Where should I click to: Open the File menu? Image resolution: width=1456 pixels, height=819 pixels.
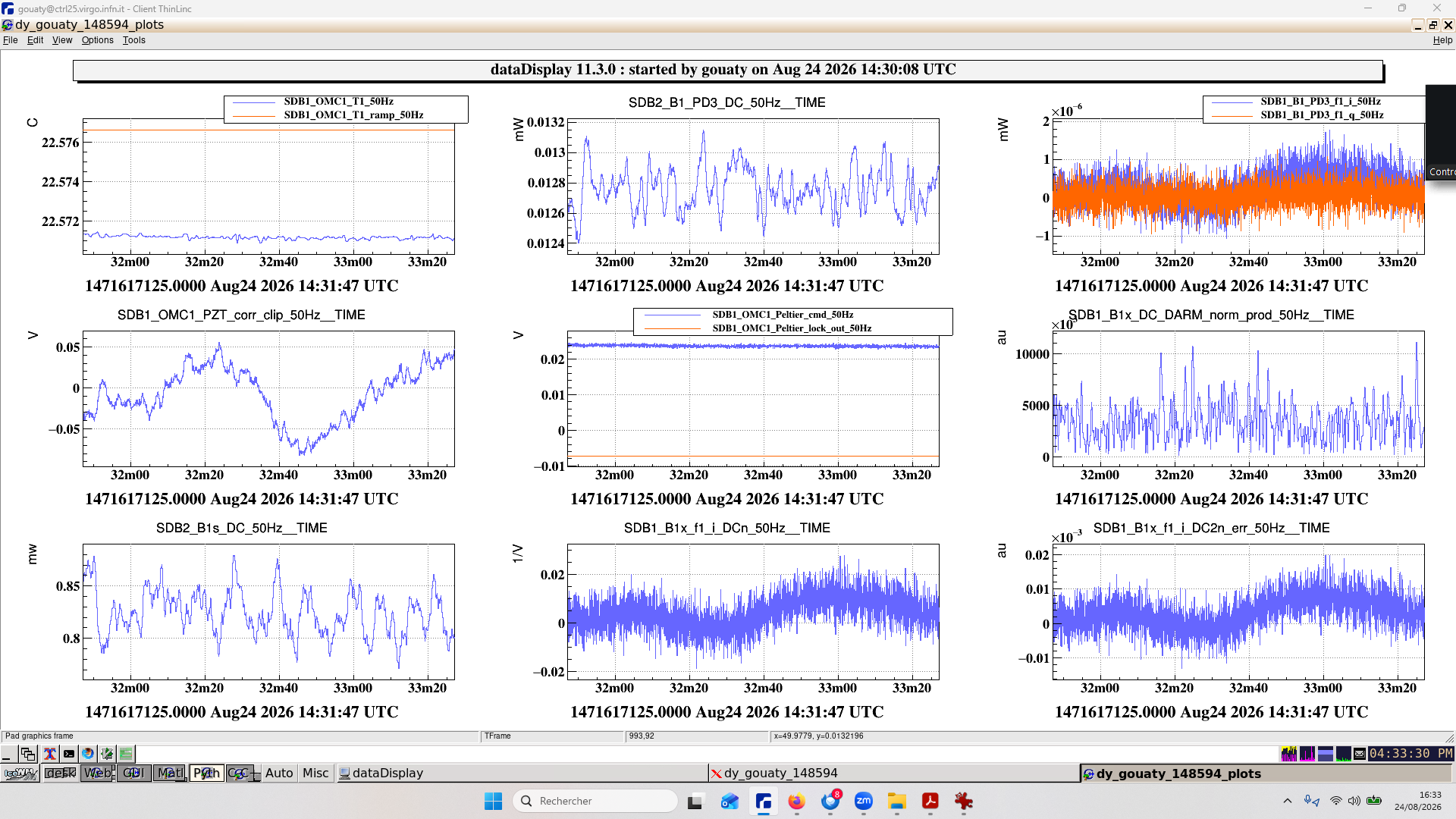[x=11, y=40]
